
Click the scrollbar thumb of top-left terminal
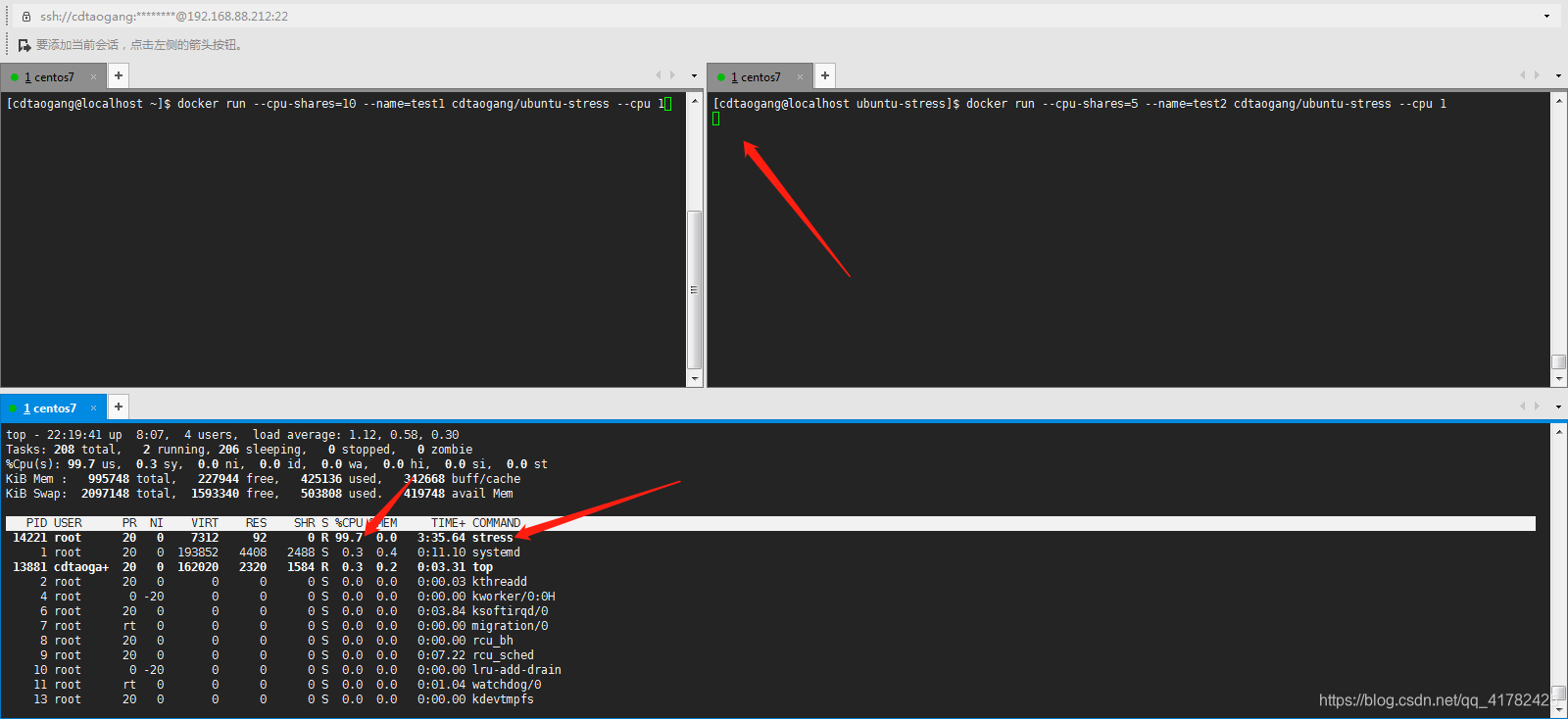(695, 290)
